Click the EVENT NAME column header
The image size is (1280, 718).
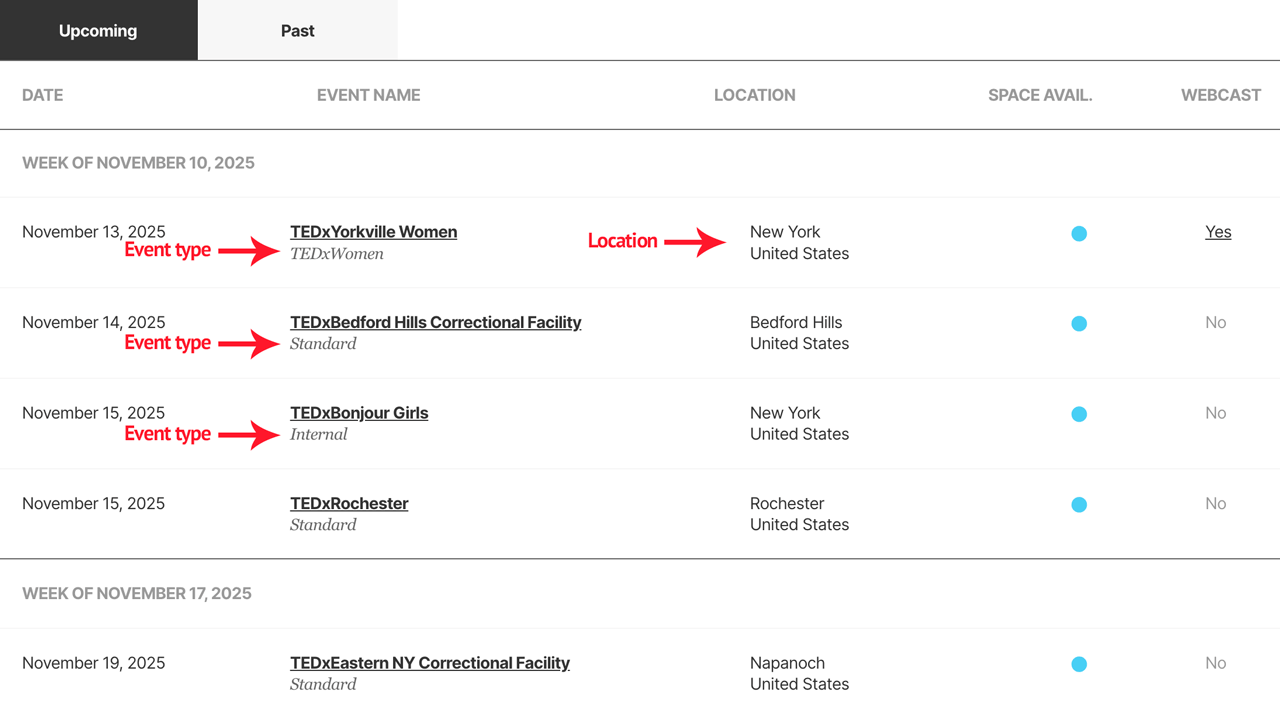tap(368, 95)
